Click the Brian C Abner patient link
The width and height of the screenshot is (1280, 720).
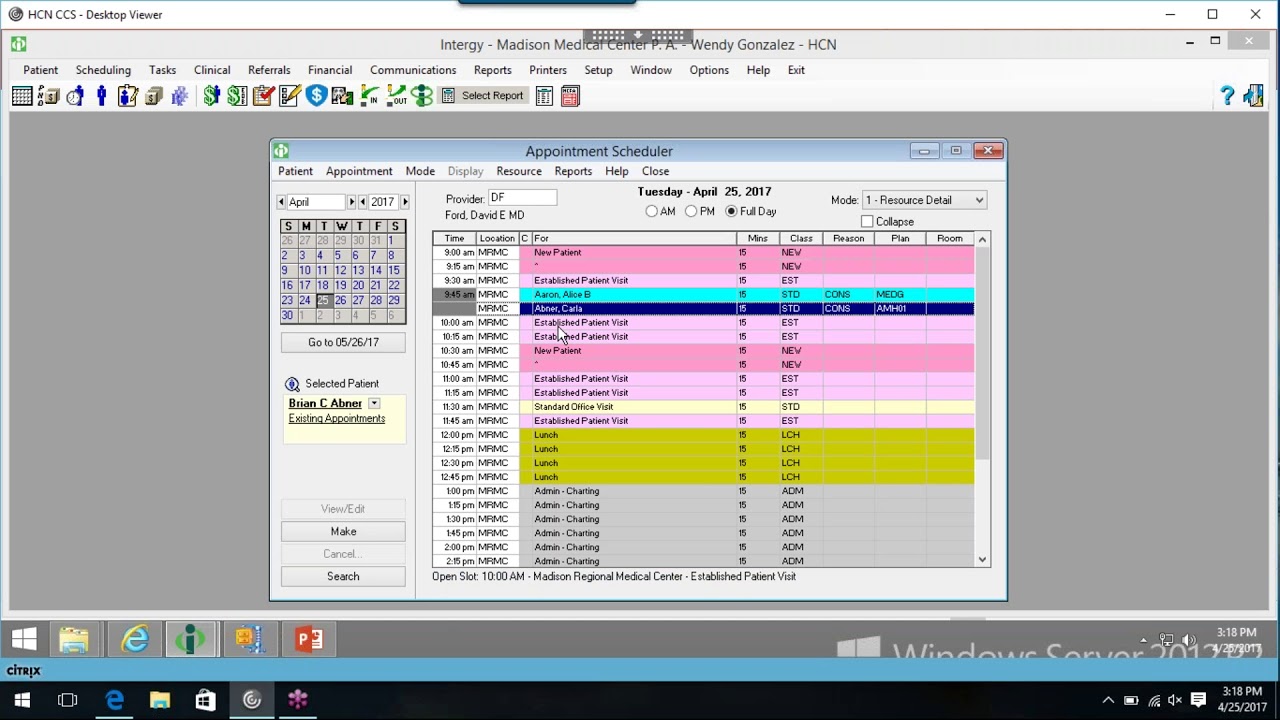pos(325,404)
